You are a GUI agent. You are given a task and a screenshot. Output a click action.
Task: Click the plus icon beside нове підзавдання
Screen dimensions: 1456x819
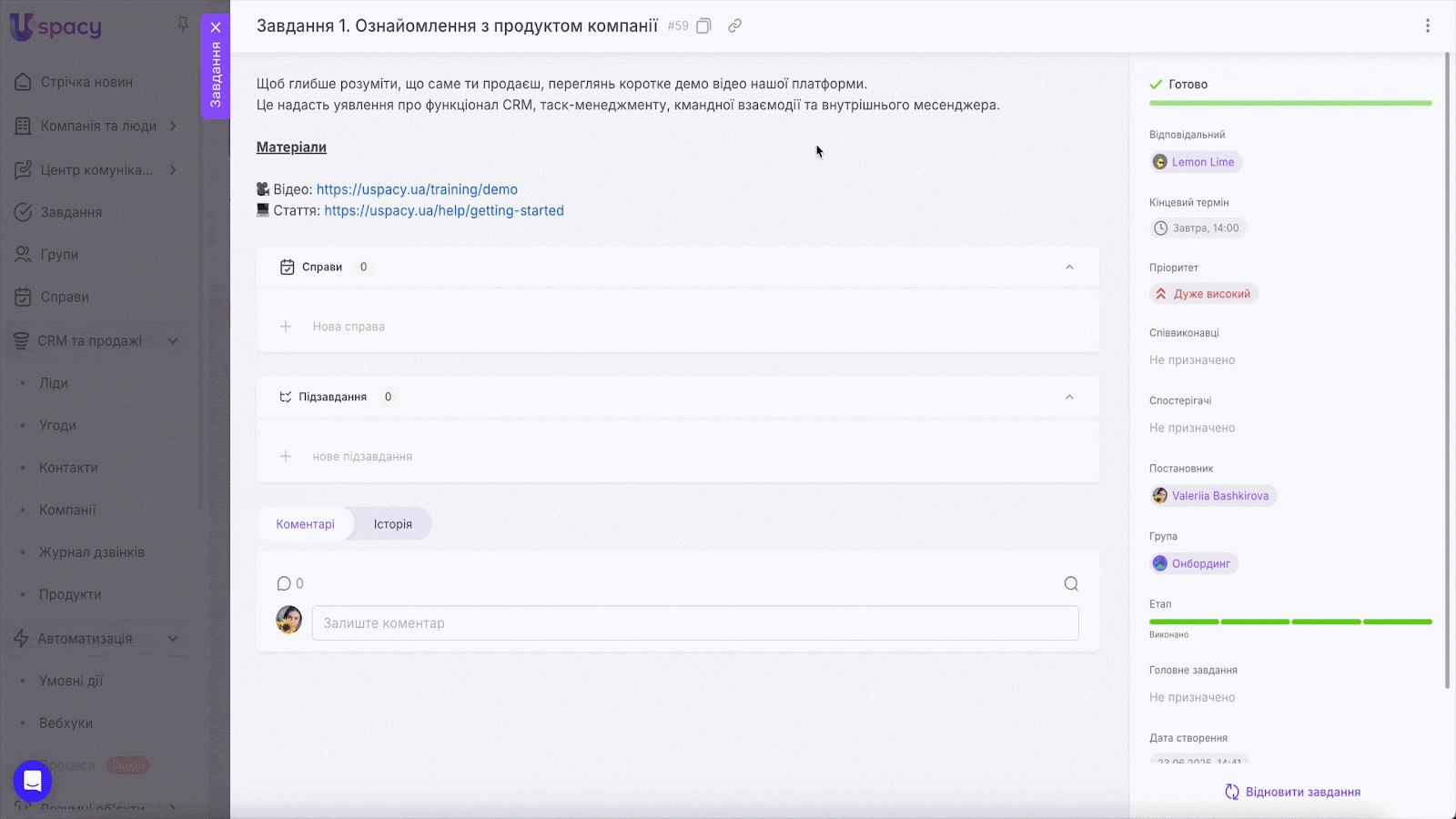tap(286, 457)
